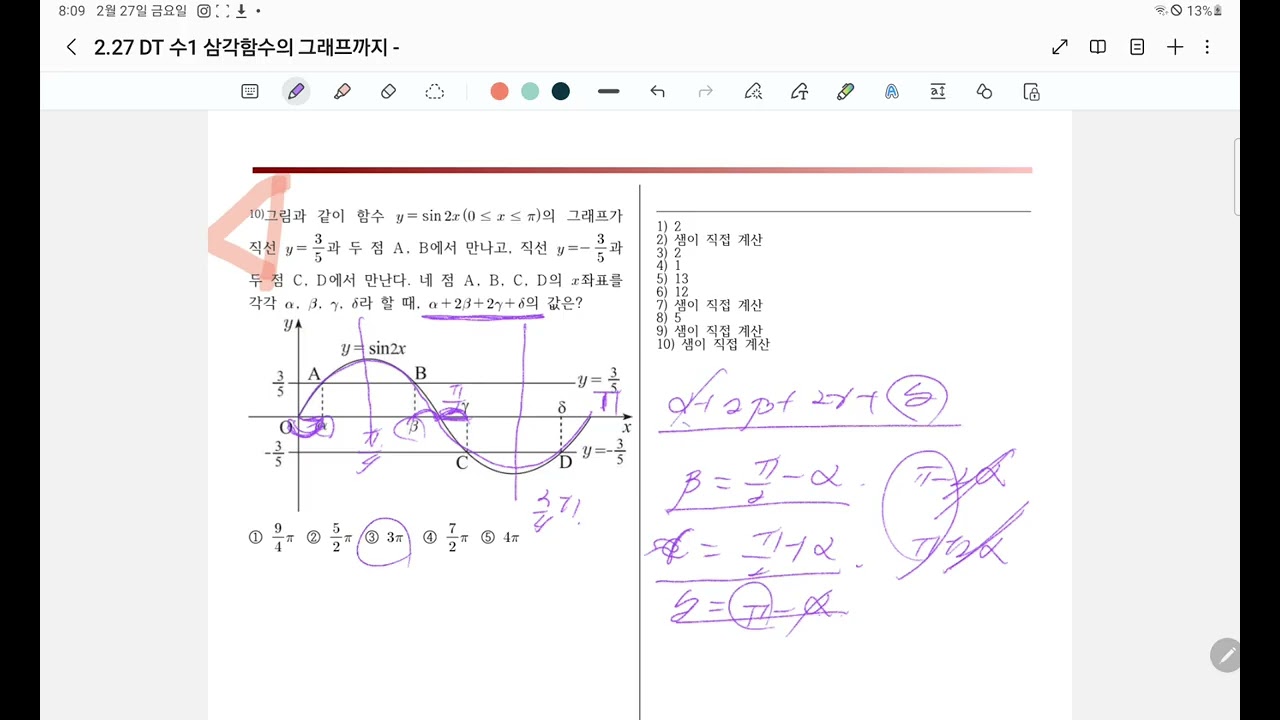Select the Eraser tool

(x=389, y=91)
